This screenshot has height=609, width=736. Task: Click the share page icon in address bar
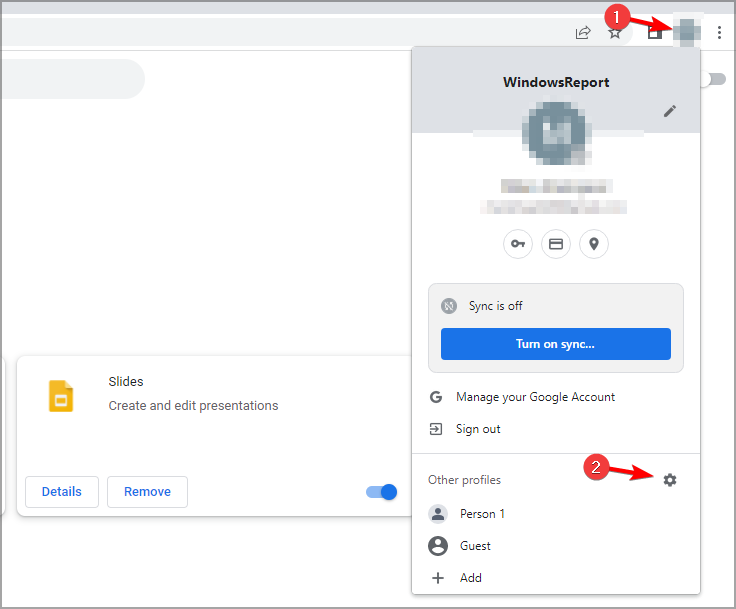[x=583, y=32]
